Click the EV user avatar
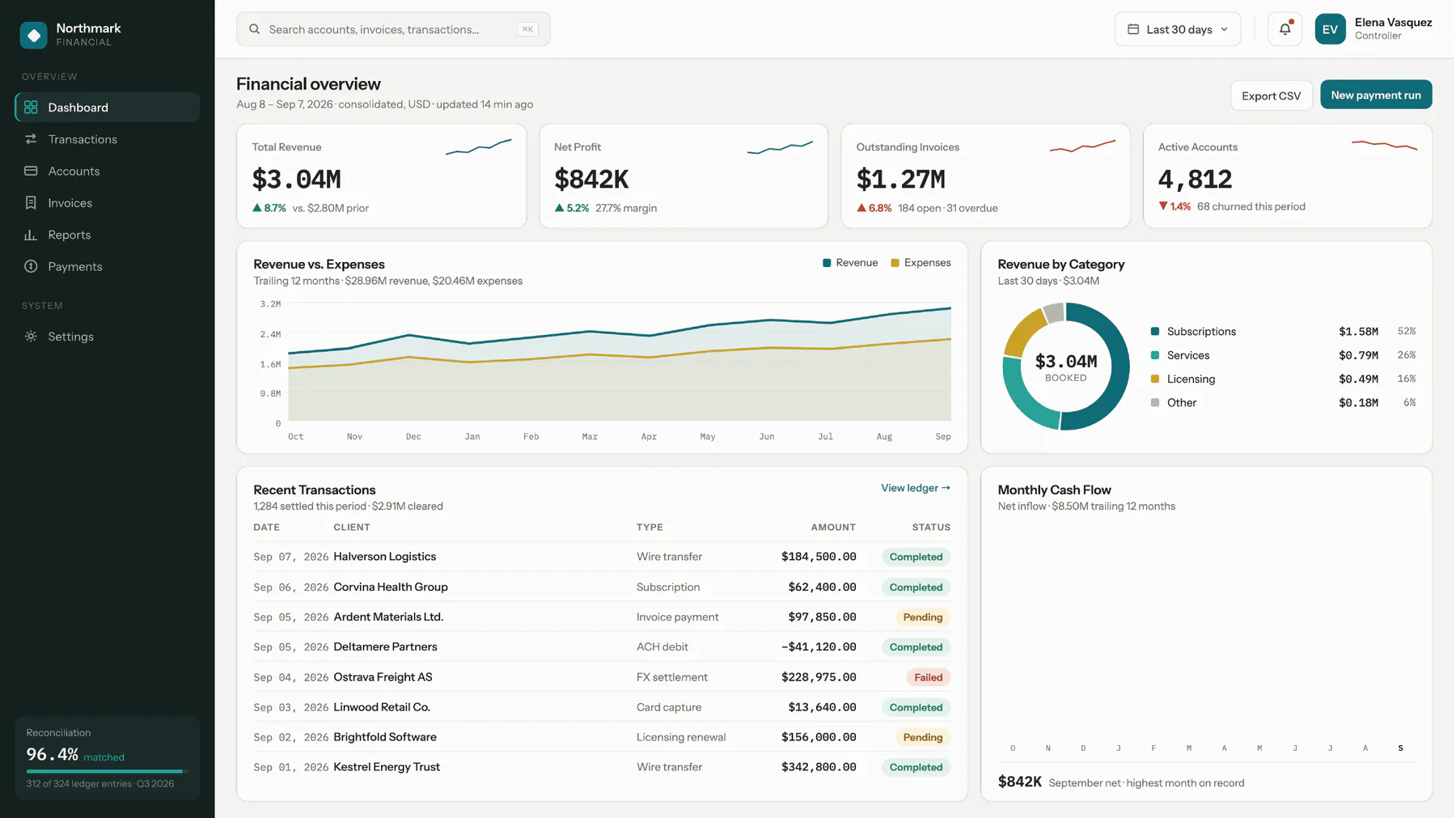The height and width of the screenshot is (818, 1456). (x=1330, y=29)
